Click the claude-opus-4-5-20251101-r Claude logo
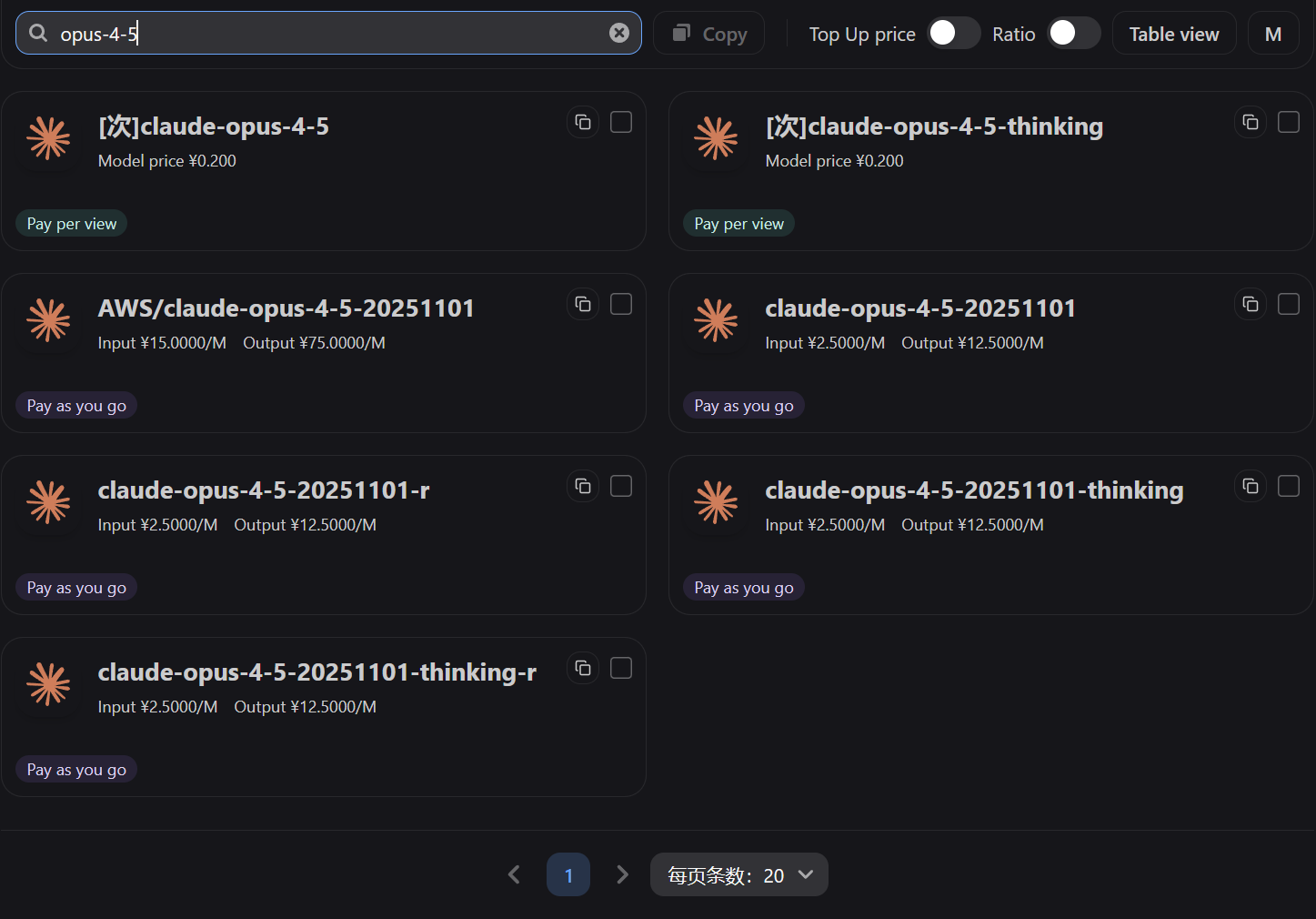The width and height of the screenshot is (1316, 919). tap(49, 502)
